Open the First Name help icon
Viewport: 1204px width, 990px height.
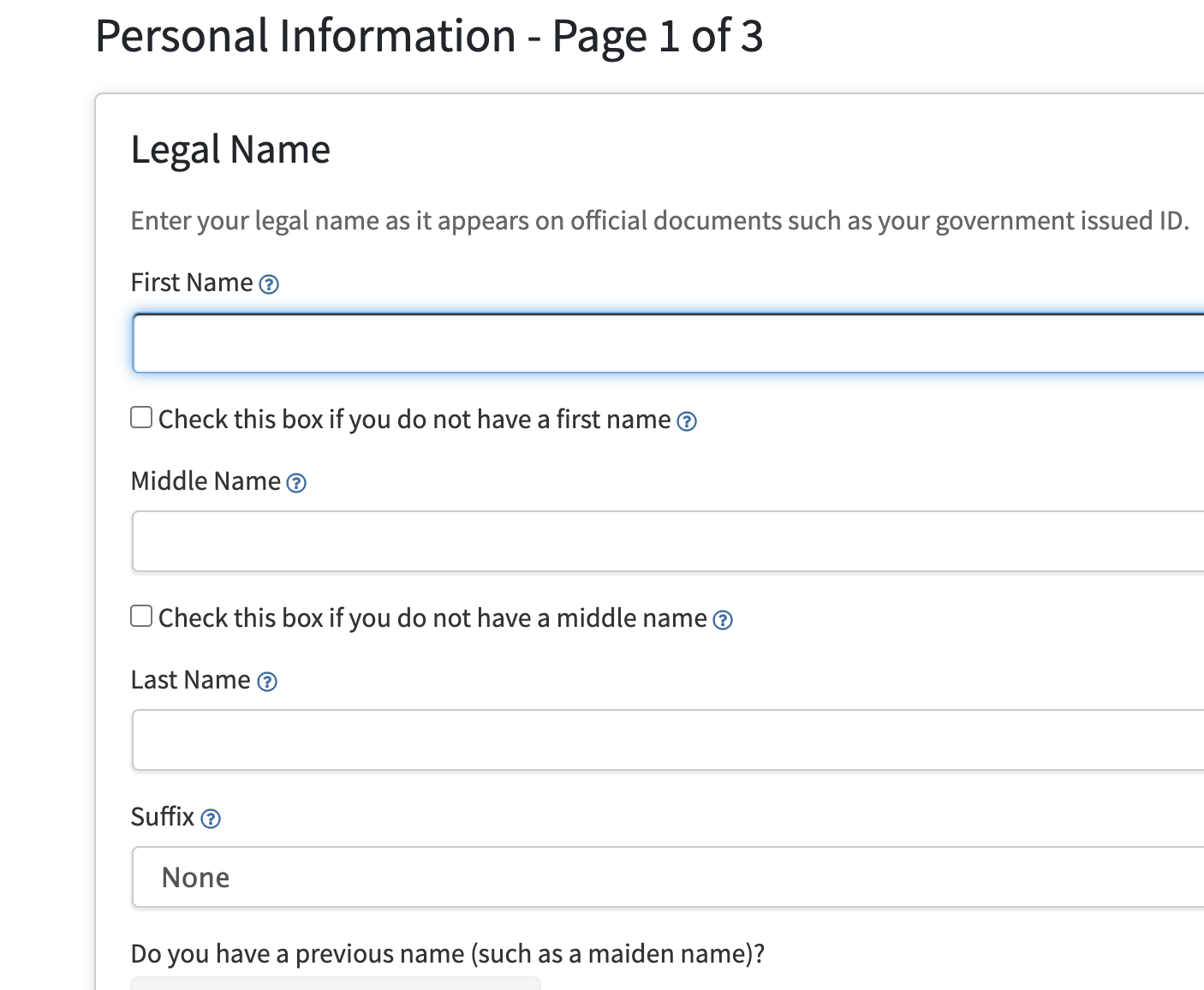point(269,284)
